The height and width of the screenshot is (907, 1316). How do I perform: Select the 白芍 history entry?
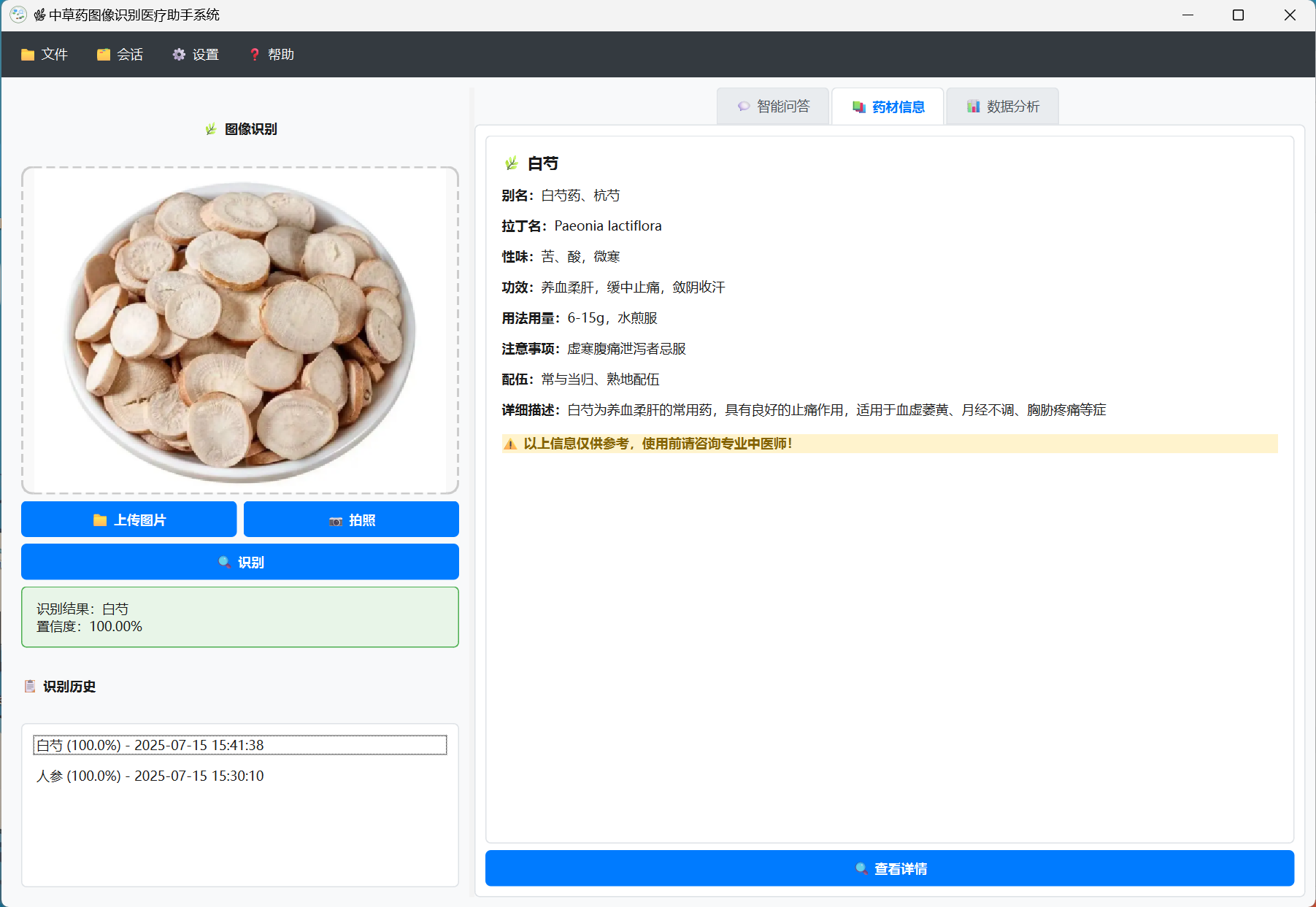(x=240, y=745)
